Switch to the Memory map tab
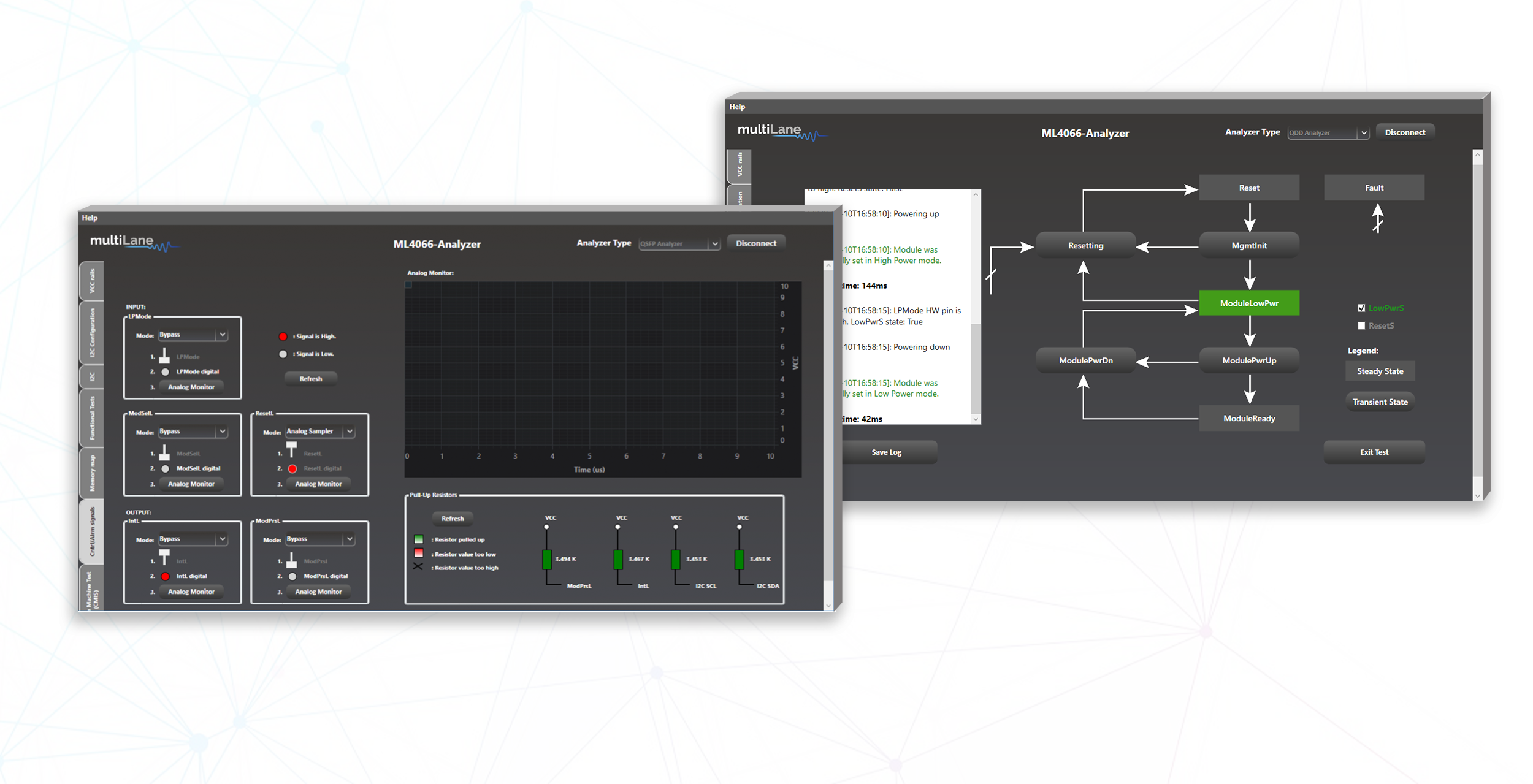The height and width of the screenshot is (784, 1533). click(x=92, y=473)
